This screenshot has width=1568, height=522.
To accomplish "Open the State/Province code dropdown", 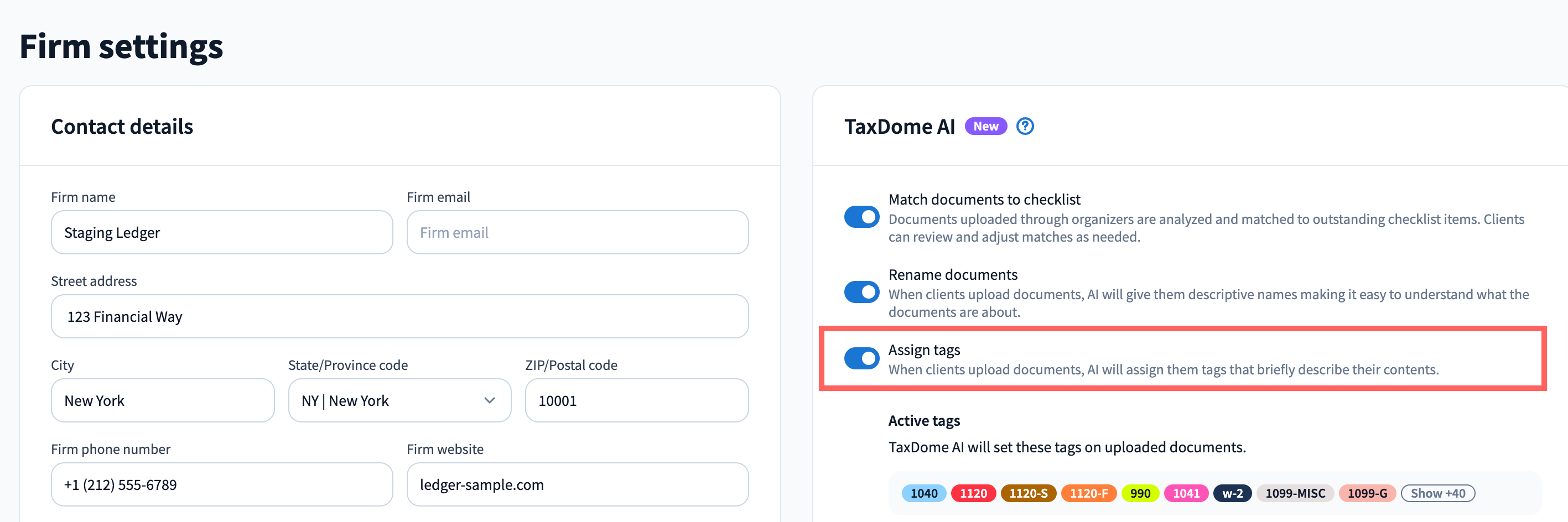I will (399, 400).
